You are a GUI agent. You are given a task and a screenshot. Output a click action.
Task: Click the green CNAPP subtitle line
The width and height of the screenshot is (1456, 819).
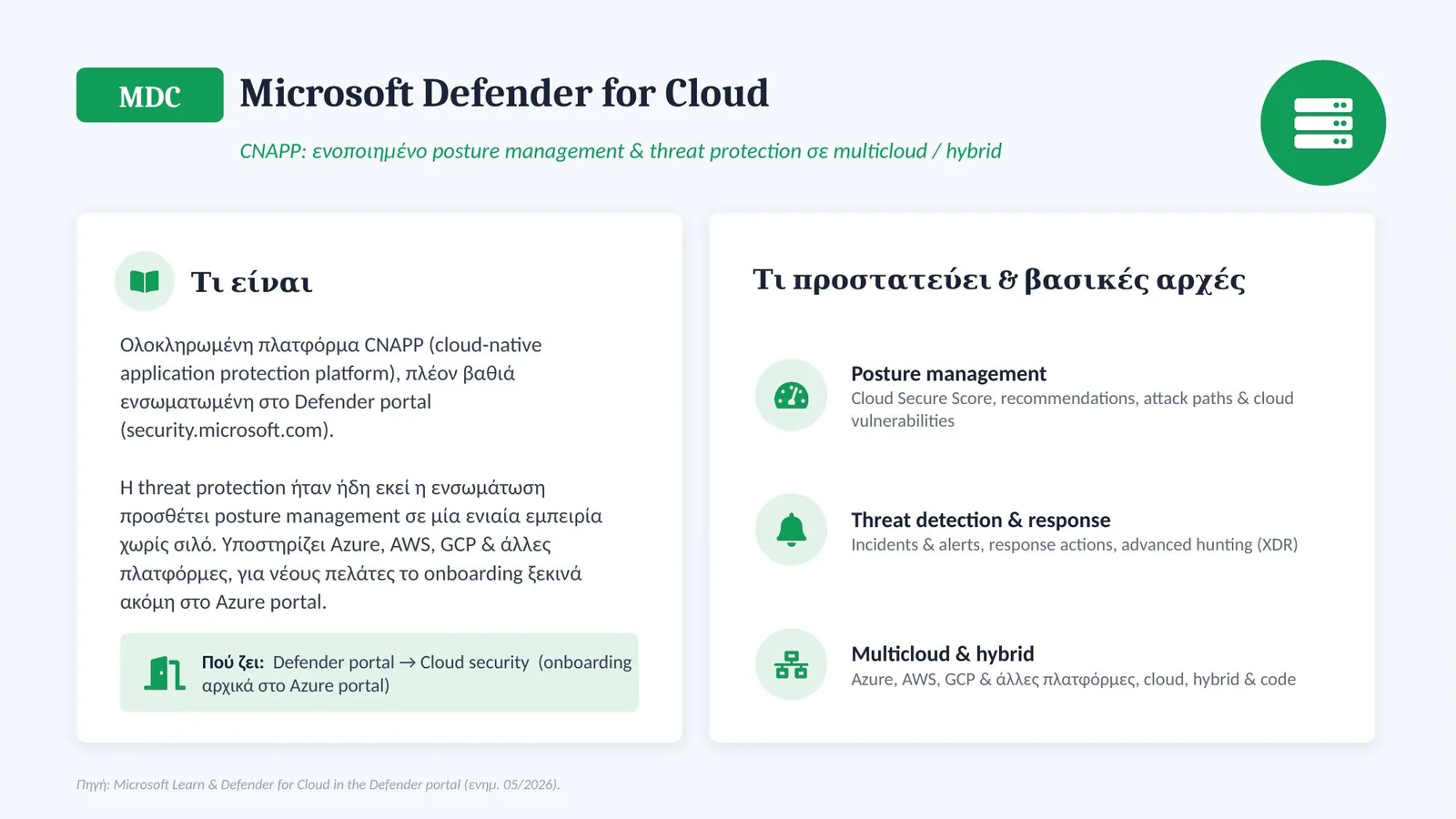621,151
